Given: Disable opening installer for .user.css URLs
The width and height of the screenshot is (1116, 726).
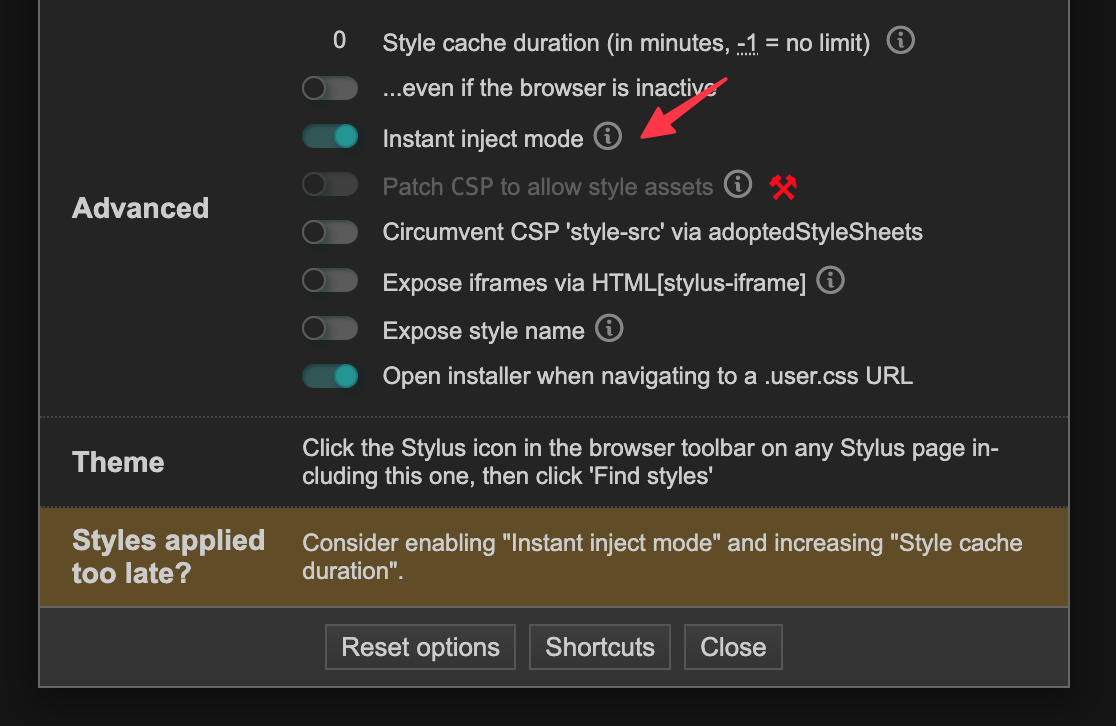Looking at the screenshot, I should coord(330,376).
